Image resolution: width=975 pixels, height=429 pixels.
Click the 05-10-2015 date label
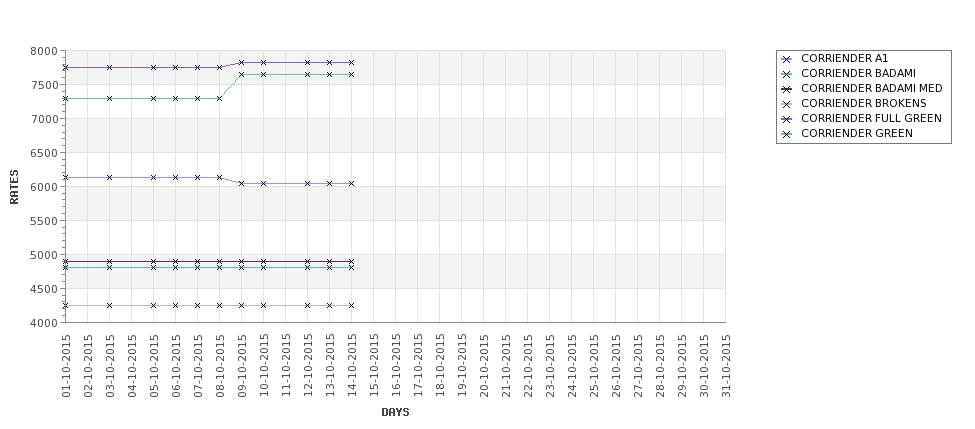[154, 366]
